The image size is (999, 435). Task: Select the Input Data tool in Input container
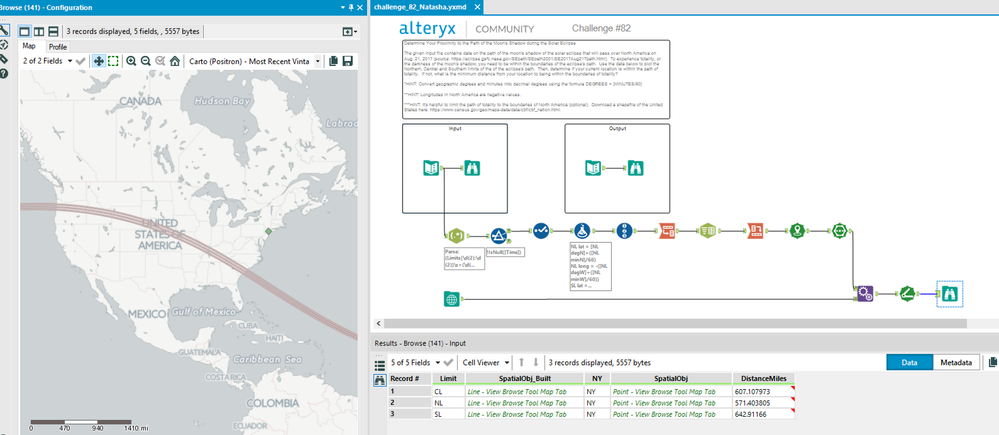coord(431,168)
